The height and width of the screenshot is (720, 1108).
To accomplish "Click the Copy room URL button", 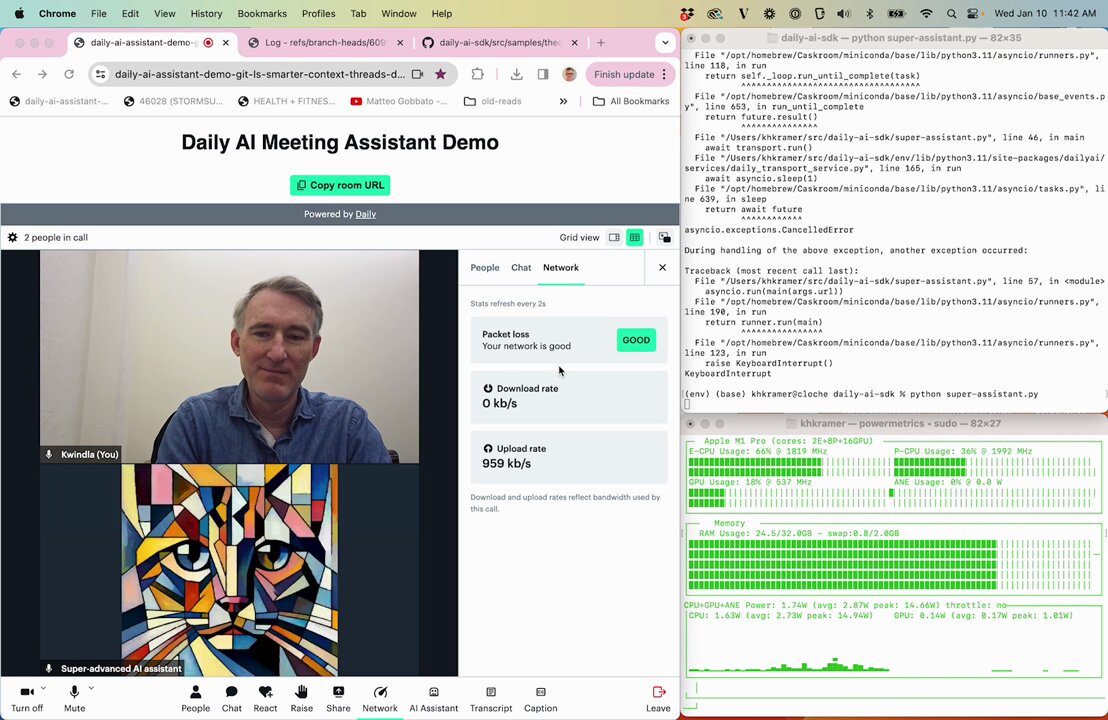I will coord(340,185).
